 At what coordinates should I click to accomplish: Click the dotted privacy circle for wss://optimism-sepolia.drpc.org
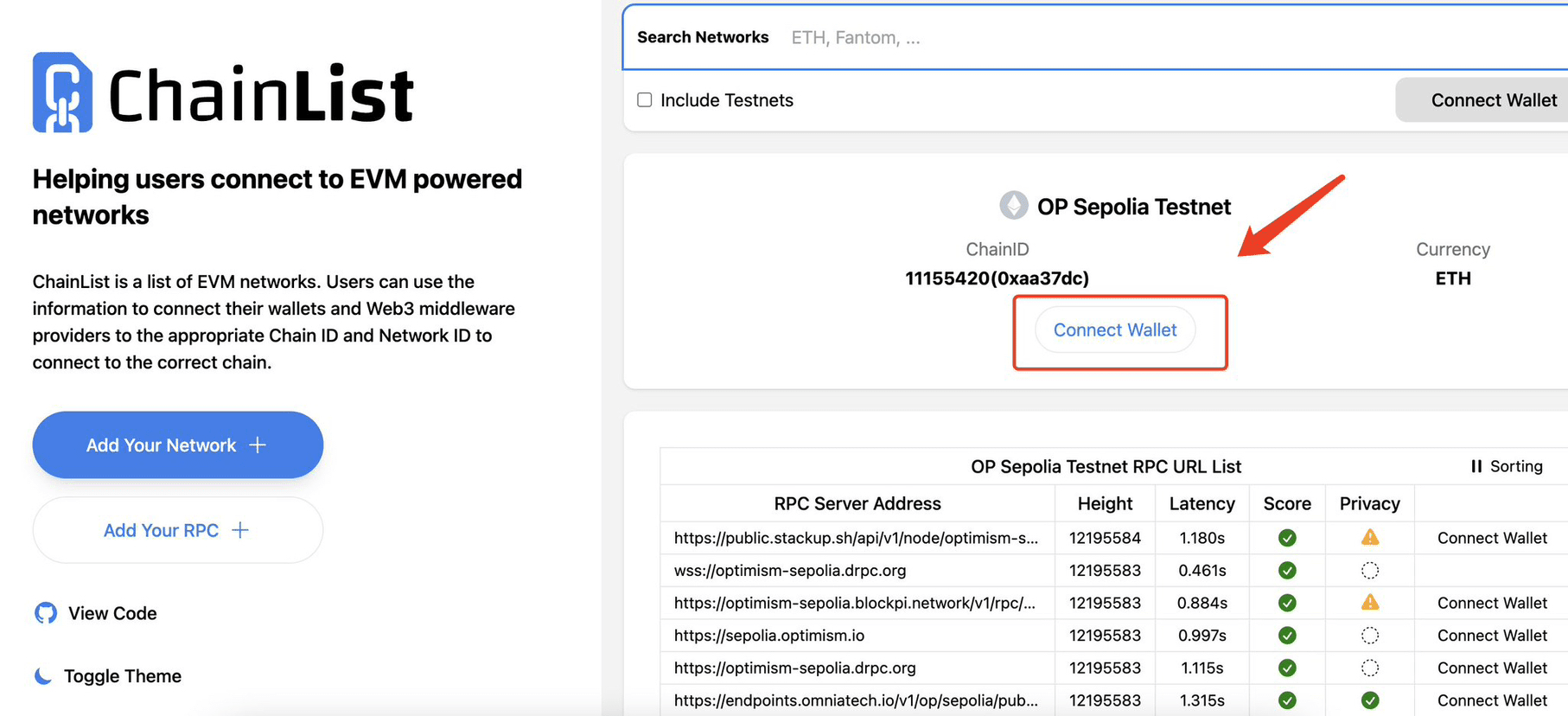click(x=1370, y=571)
